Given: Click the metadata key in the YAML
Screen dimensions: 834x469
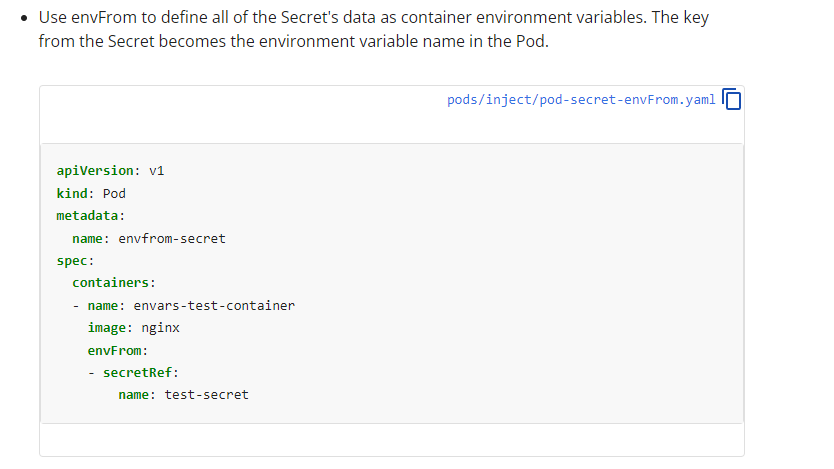Looking at the screenshot, I should (86, 215).
